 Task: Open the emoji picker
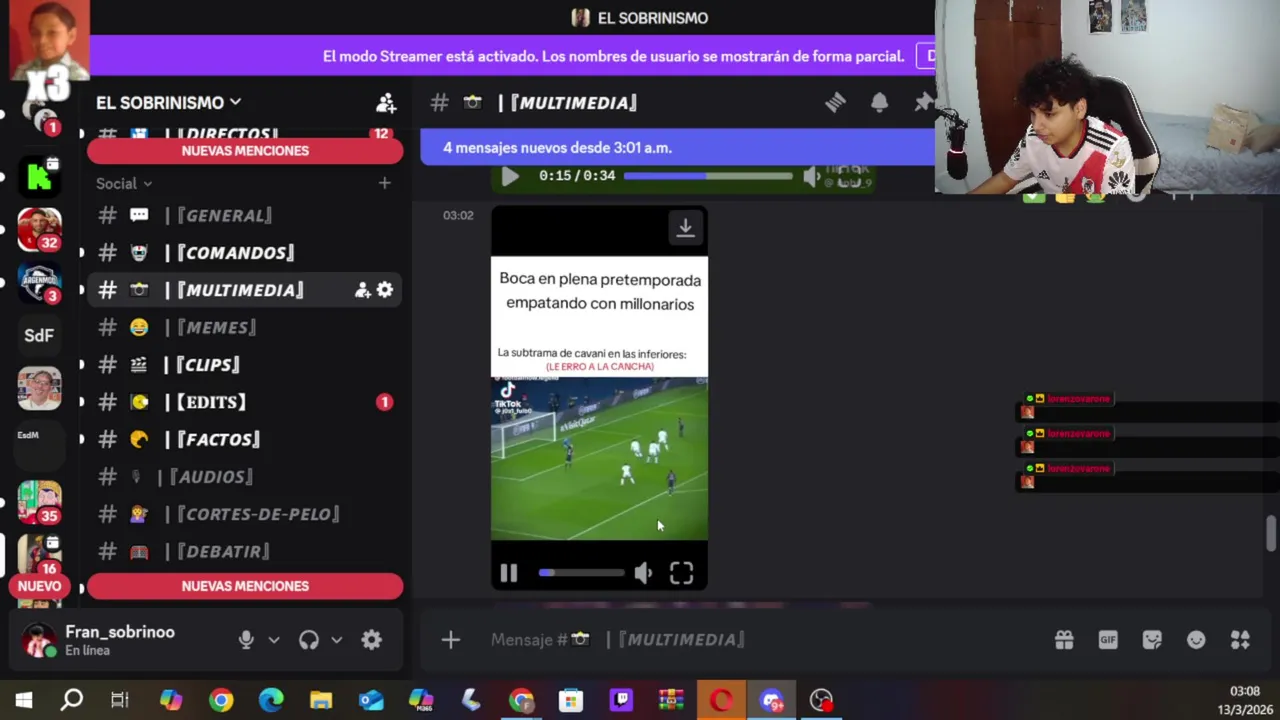1196,640
